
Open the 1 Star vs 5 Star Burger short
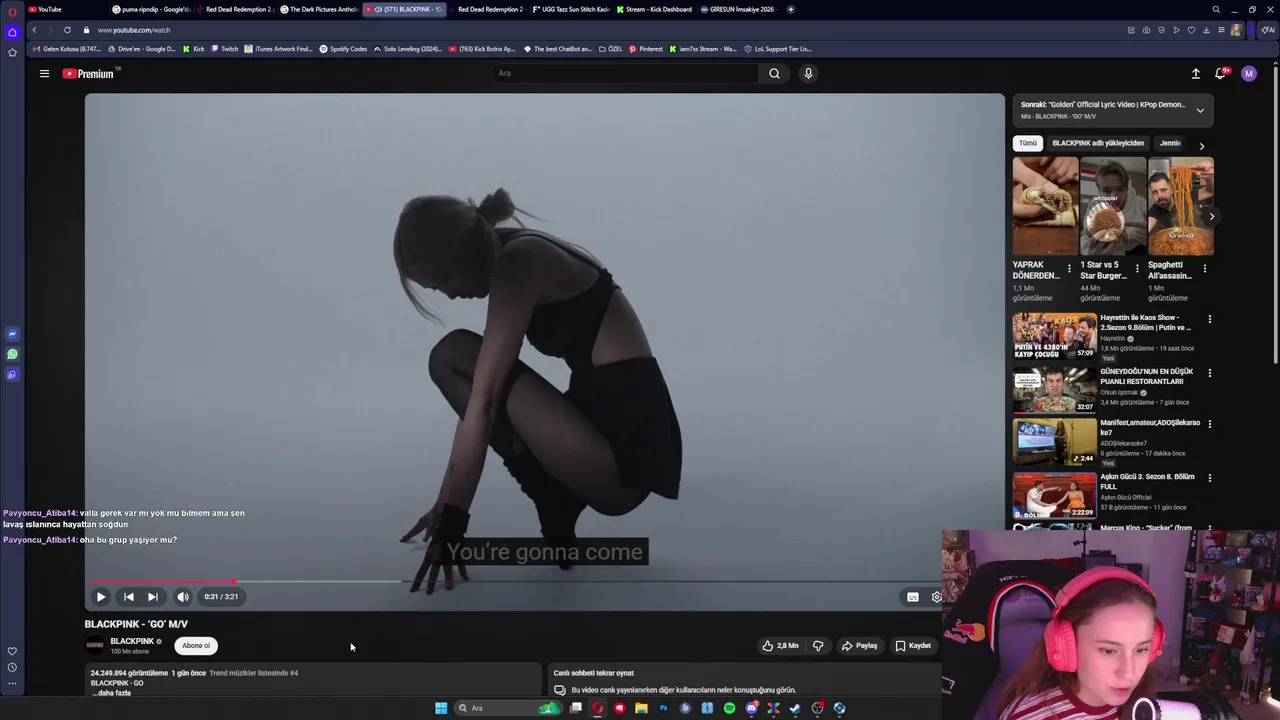click(1113, 206)
